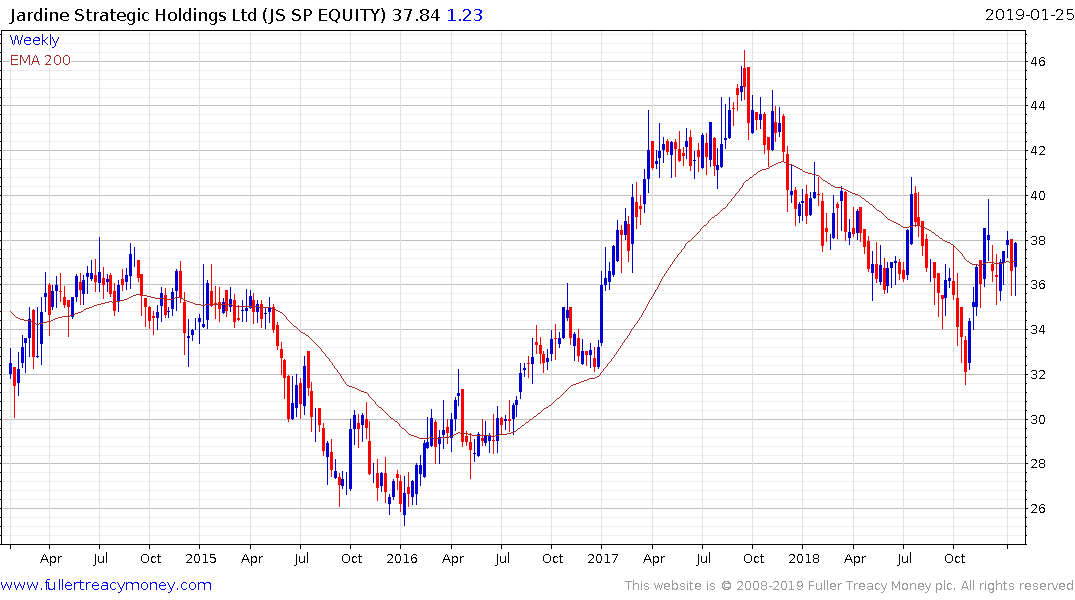
Task: Click the 2015 label on time axis
Action: (201, 558)
